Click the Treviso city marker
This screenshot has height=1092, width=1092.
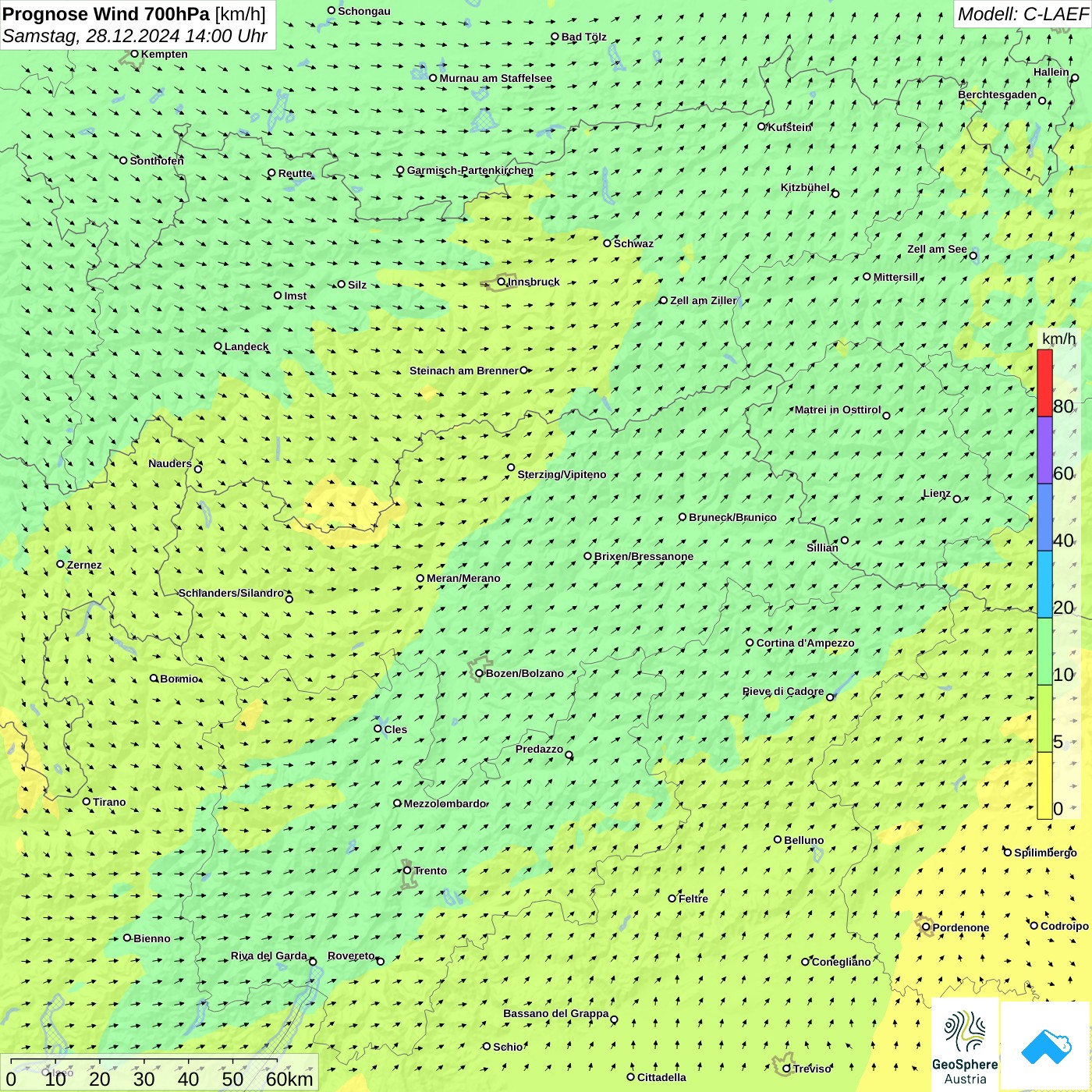click(x=787, y=1069)
